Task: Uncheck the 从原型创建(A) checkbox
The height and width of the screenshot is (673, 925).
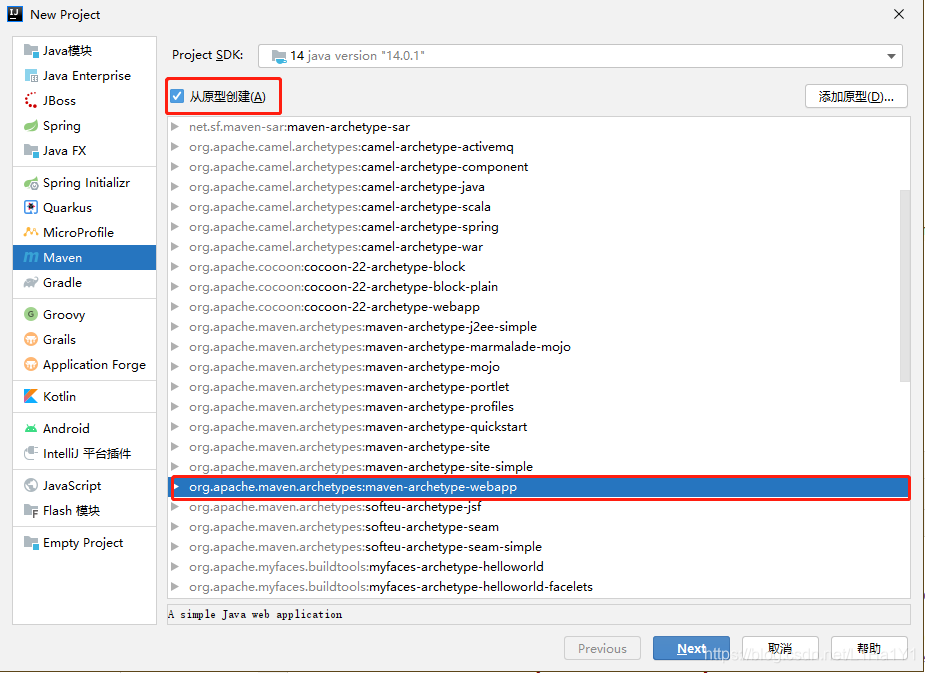Action: pyautogui.click(x=177, y=96)
